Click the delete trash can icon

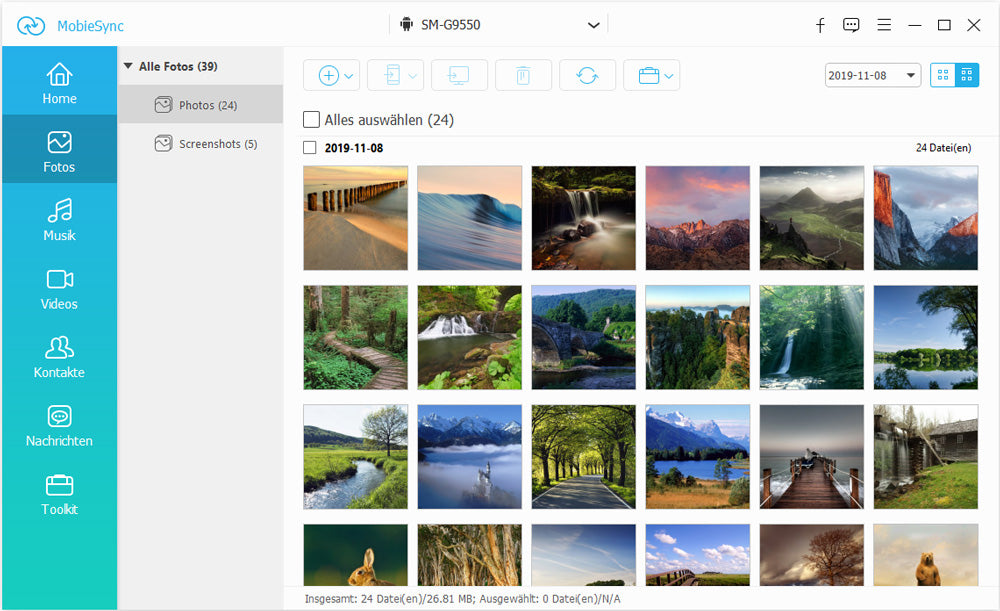click(523, 76)
